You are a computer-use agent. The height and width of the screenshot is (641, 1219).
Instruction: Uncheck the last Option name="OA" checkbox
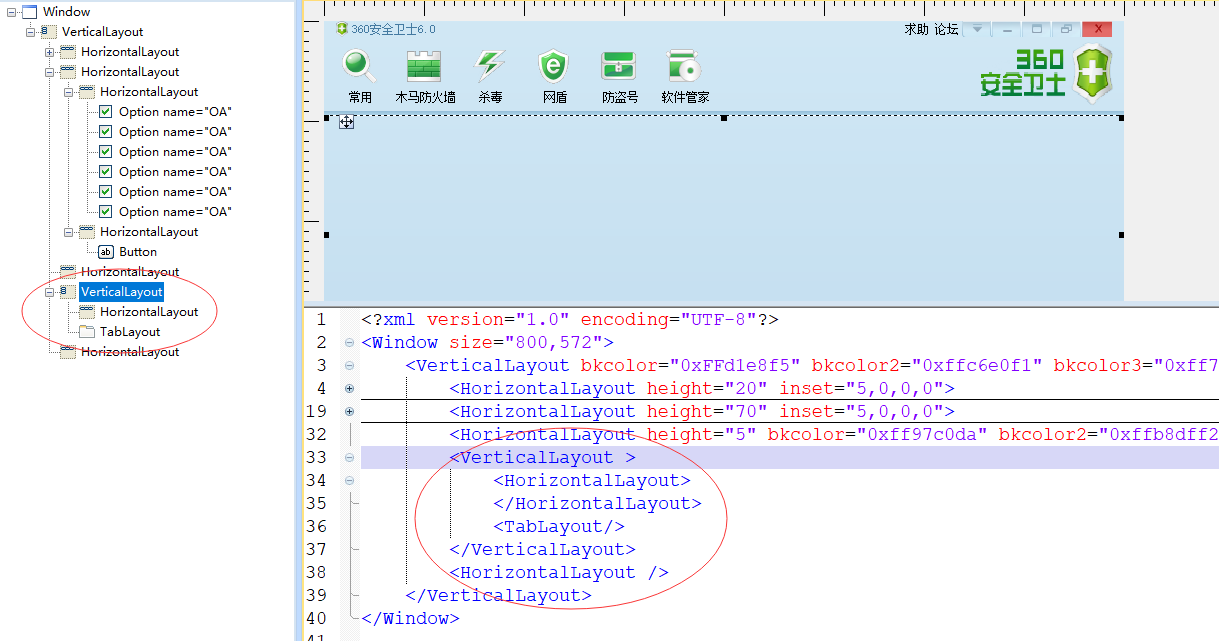pos(105,211)
